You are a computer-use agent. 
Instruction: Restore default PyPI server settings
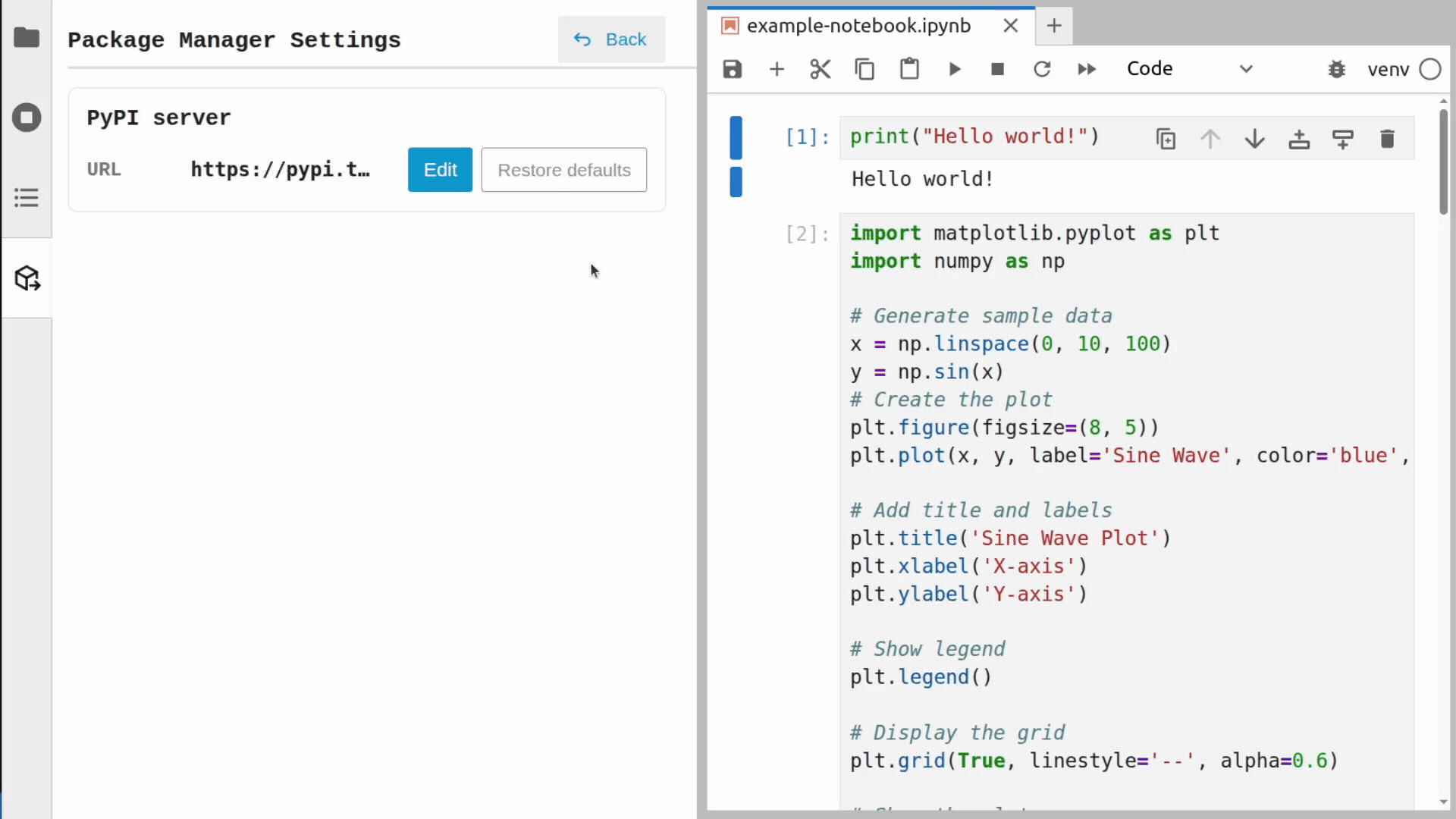tap(563, 170)
